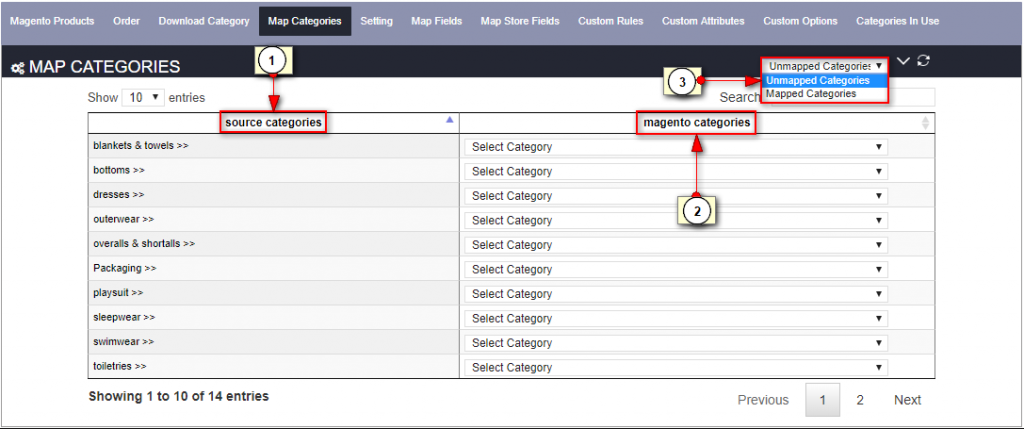Open Select Category dropdown for outerwear
The height and width of the screenshot is (429, 1024).
pyautogui.click(x=676, y=220)
